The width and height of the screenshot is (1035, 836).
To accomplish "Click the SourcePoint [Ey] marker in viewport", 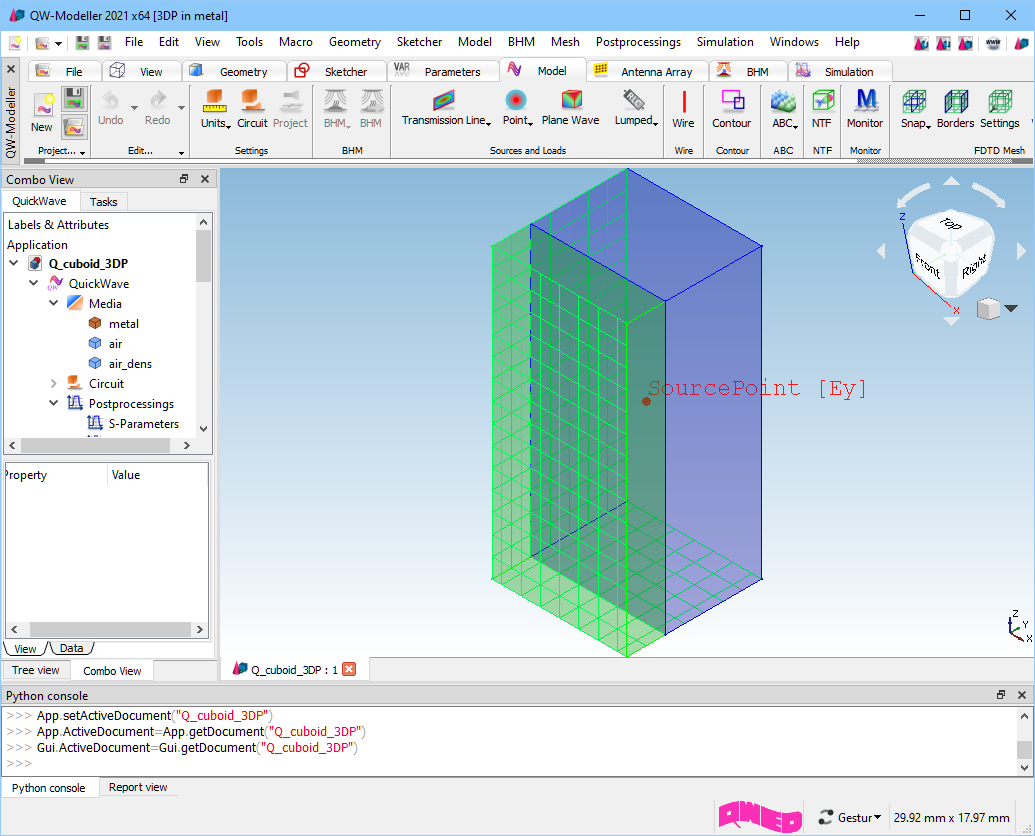I will click(646, 401).
